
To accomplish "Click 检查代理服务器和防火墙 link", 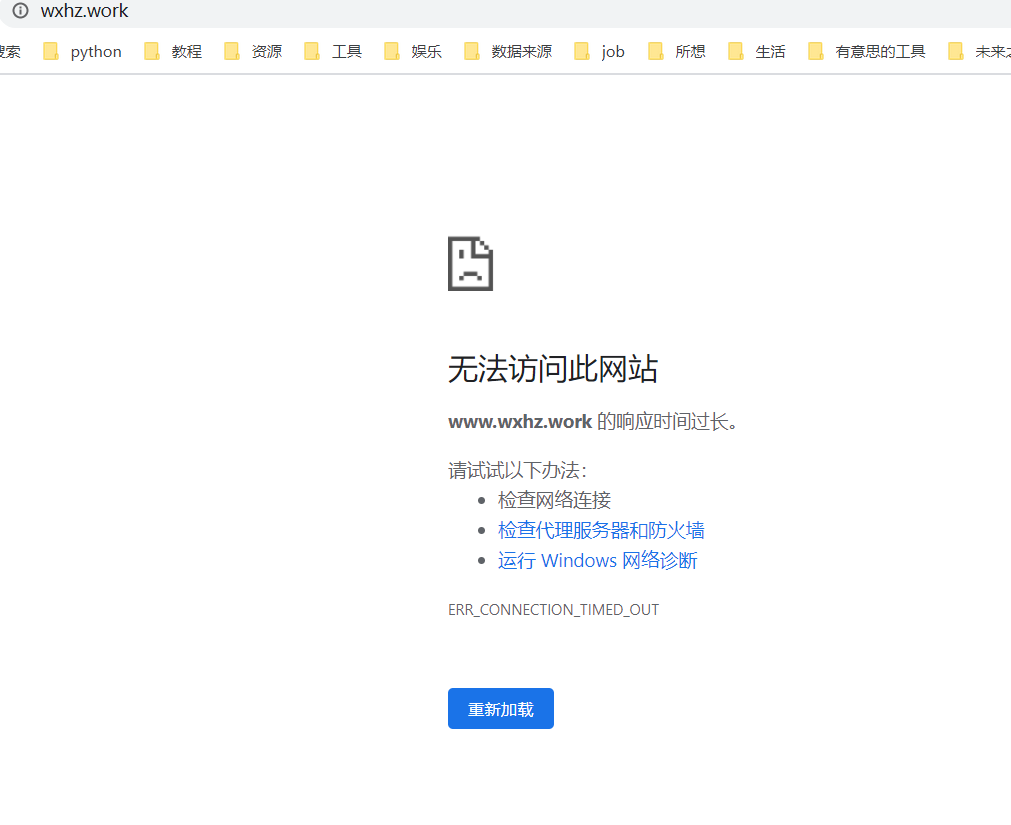I will (x=601, y=530).
